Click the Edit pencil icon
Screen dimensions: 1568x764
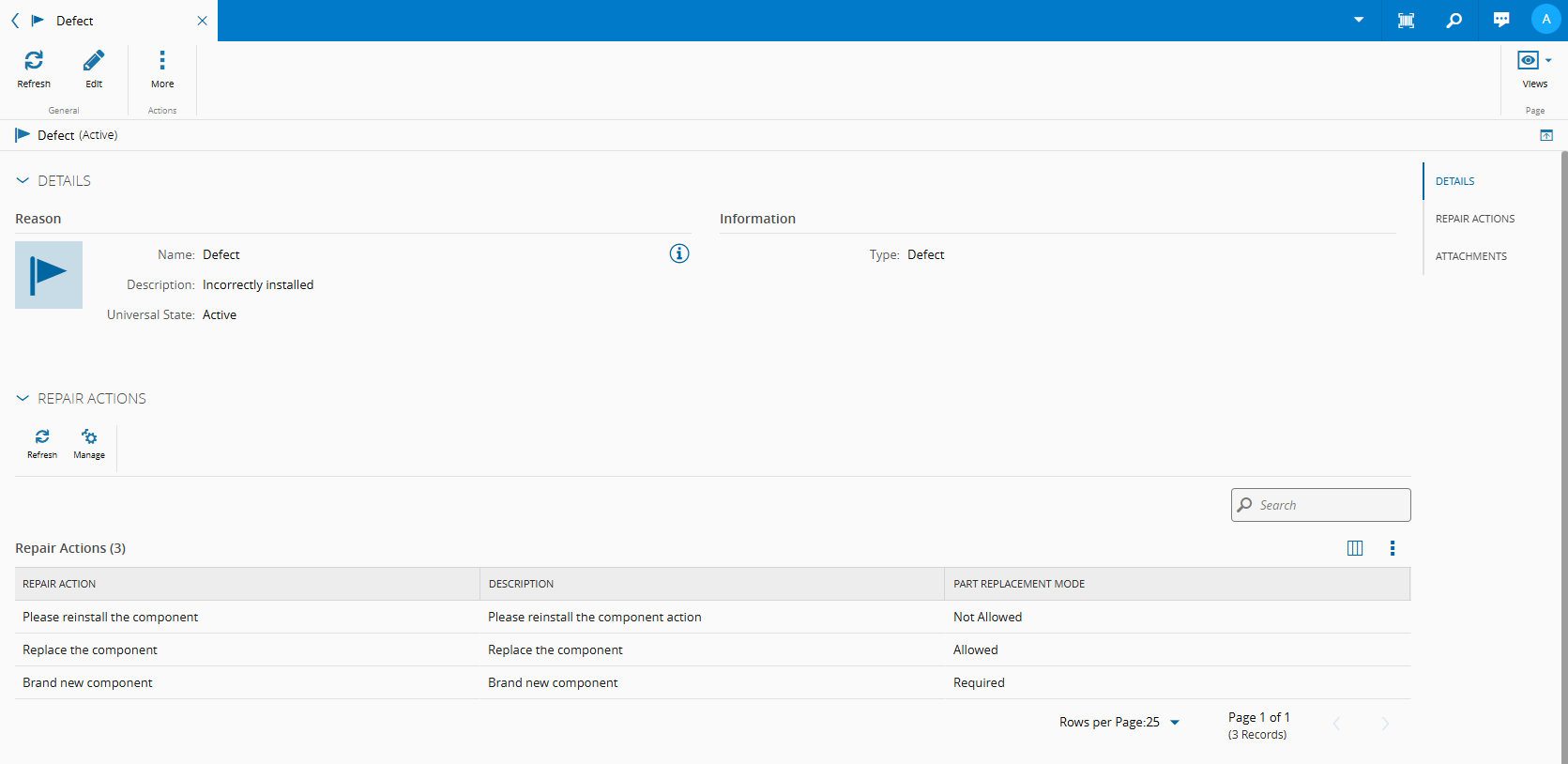94,62
